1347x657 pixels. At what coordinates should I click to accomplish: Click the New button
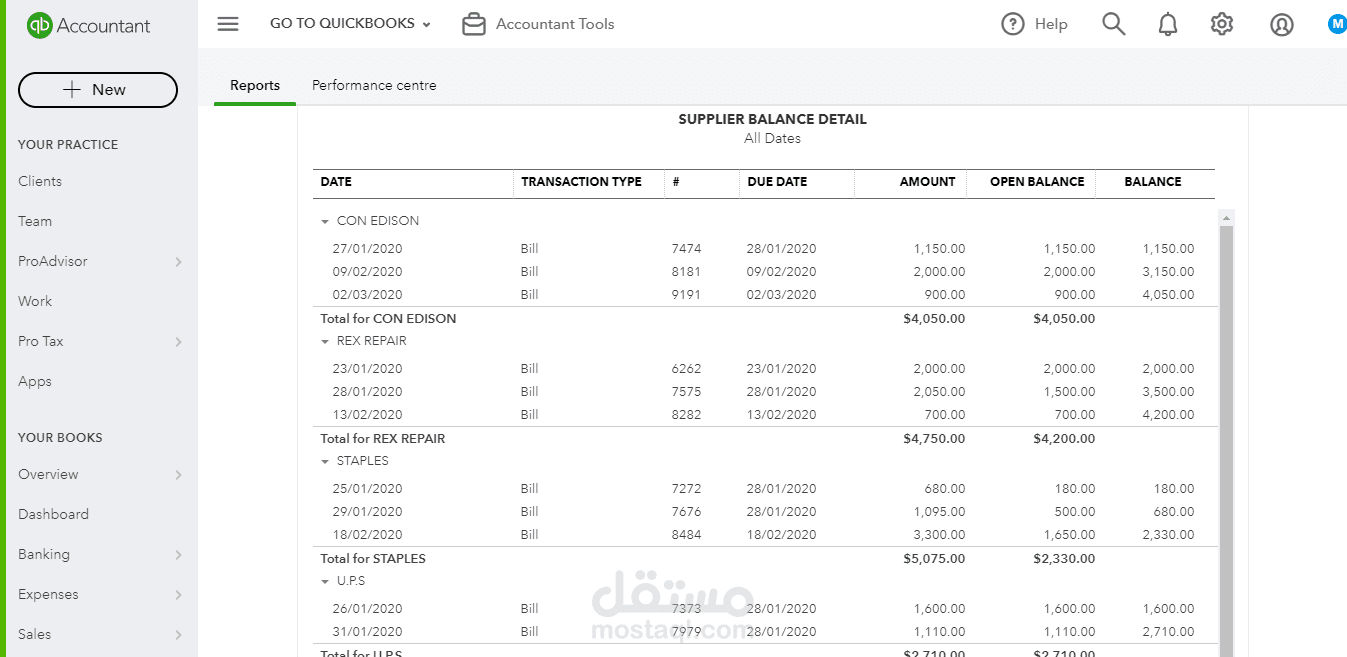[x=98, y=89]
